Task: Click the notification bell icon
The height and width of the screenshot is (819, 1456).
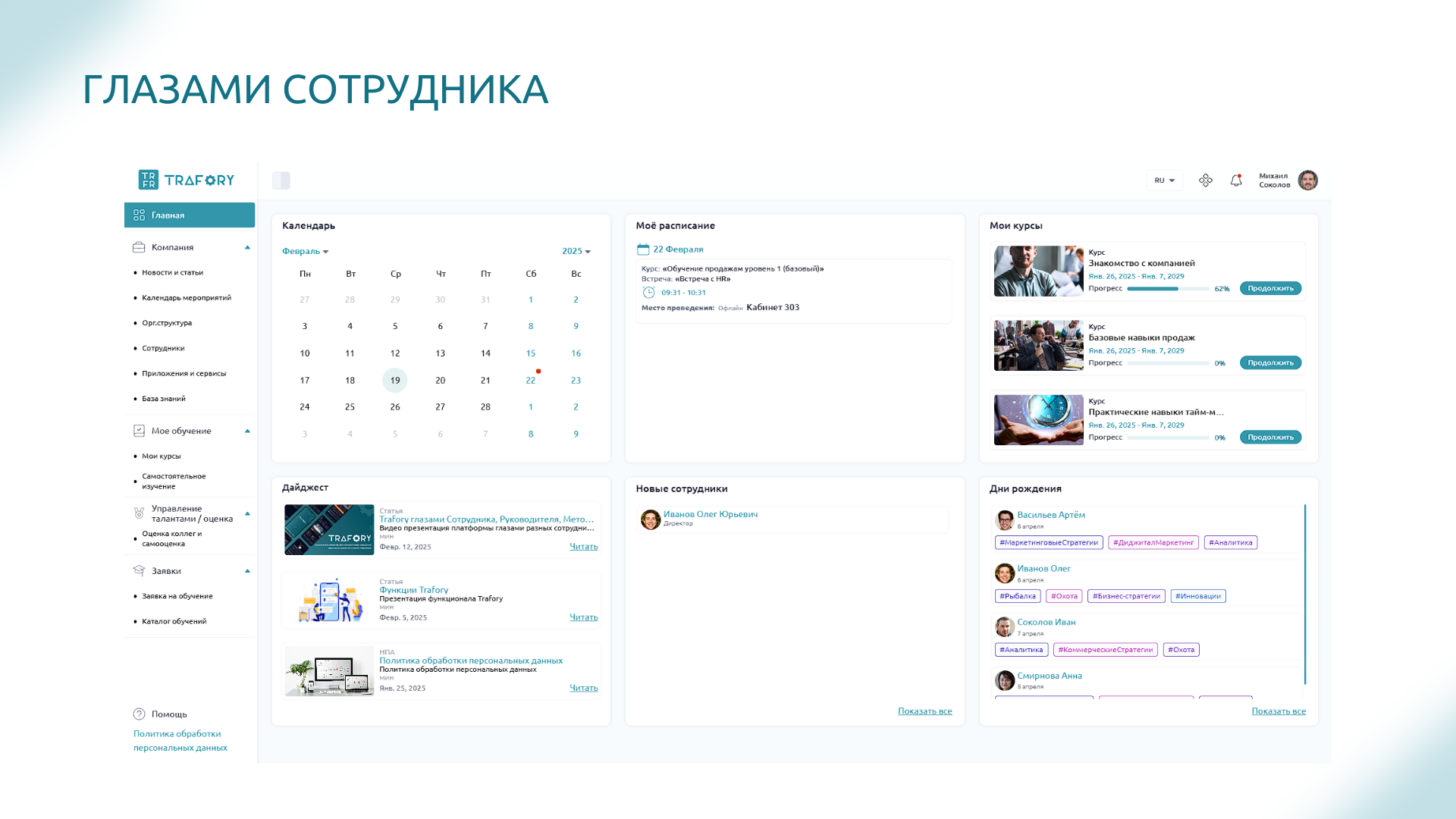Action: click(x=1236, y=180)
